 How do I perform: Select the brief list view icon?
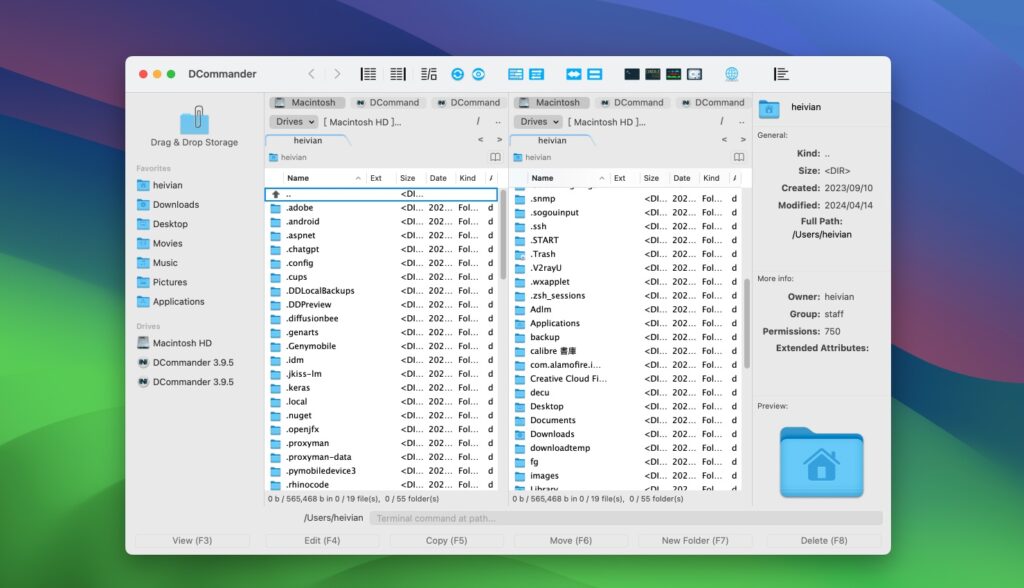pos(366,73)
